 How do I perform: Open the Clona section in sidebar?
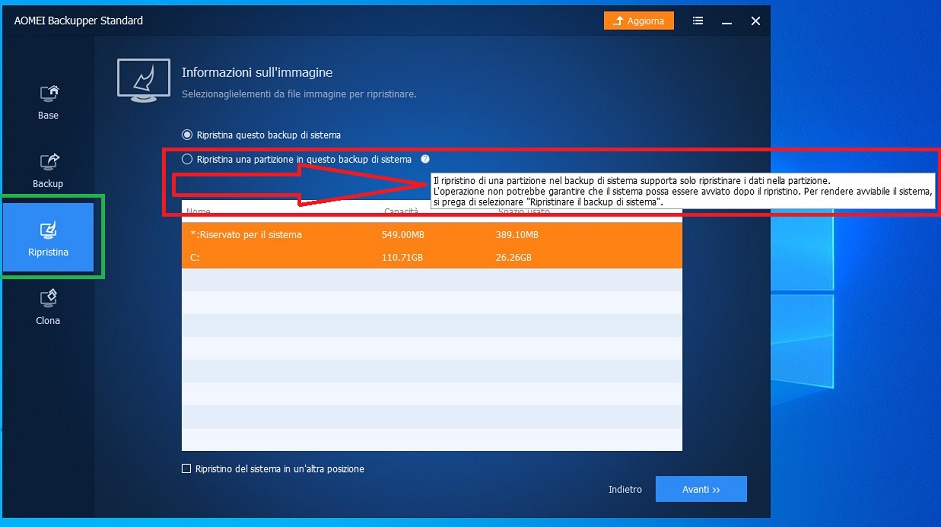point(48,307)
